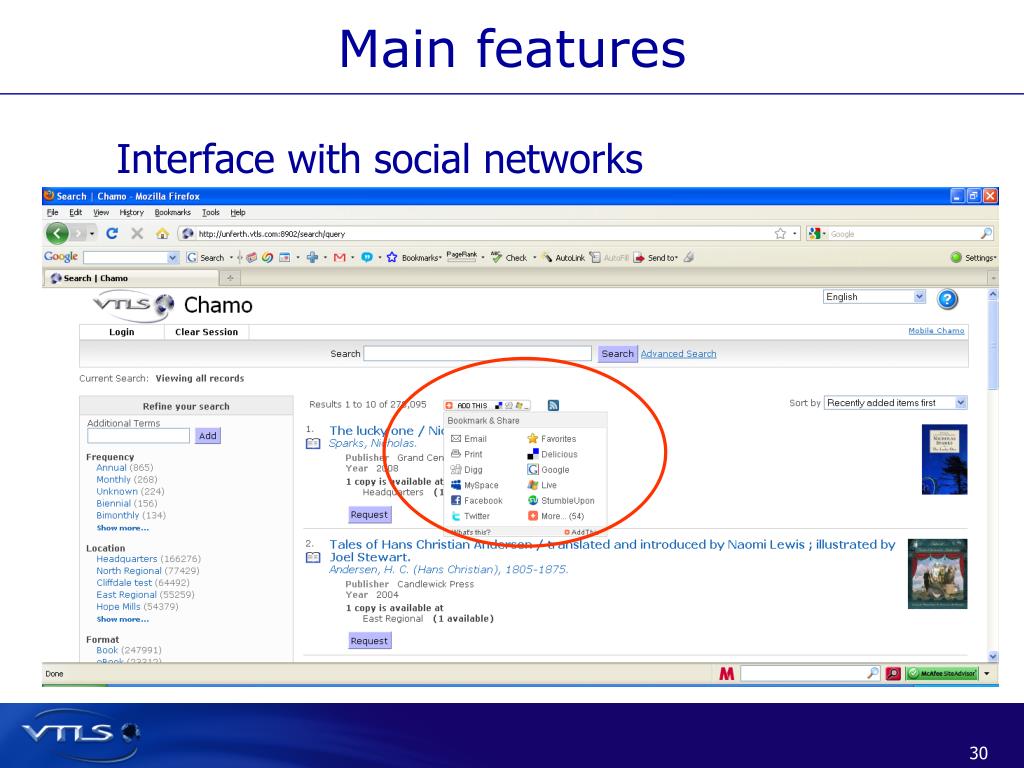This screenshot has height=768, width=1024.
Task: Open the View menu
Action: 101,212
